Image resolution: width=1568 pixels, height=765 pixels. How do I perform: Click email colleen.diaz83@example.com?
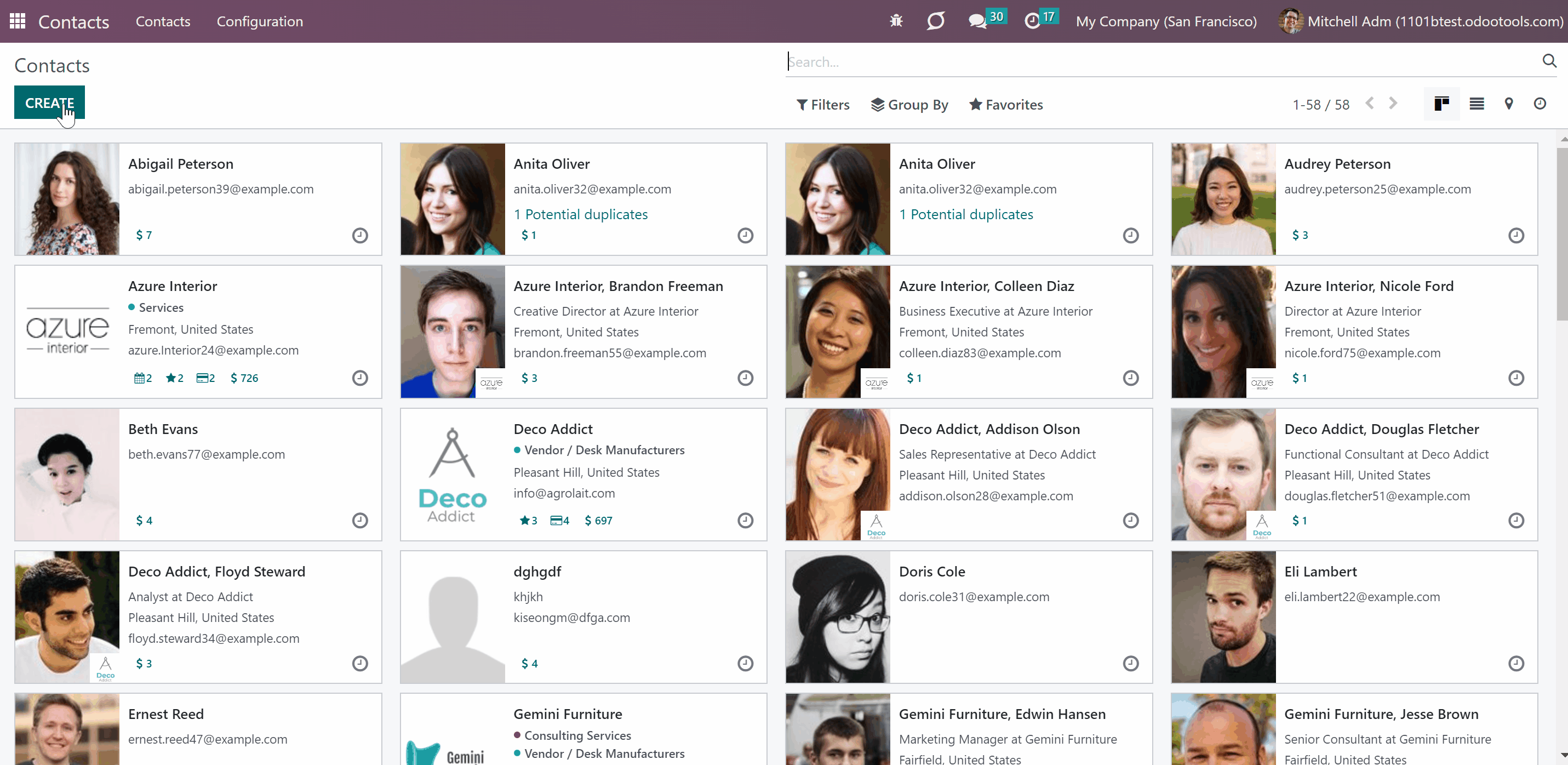pos(980,353)
